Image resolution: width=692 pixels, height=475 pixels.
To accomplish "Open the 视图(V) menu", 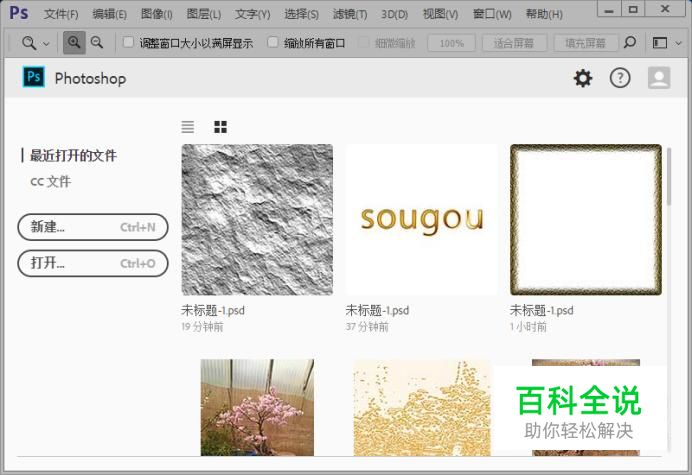I will (440, 14).
